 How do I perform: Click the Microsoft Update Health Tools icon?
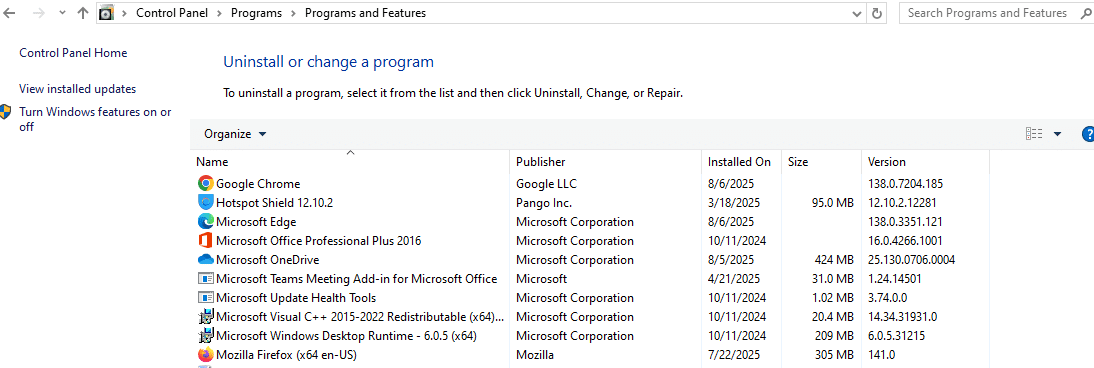(x=205, y=297)
